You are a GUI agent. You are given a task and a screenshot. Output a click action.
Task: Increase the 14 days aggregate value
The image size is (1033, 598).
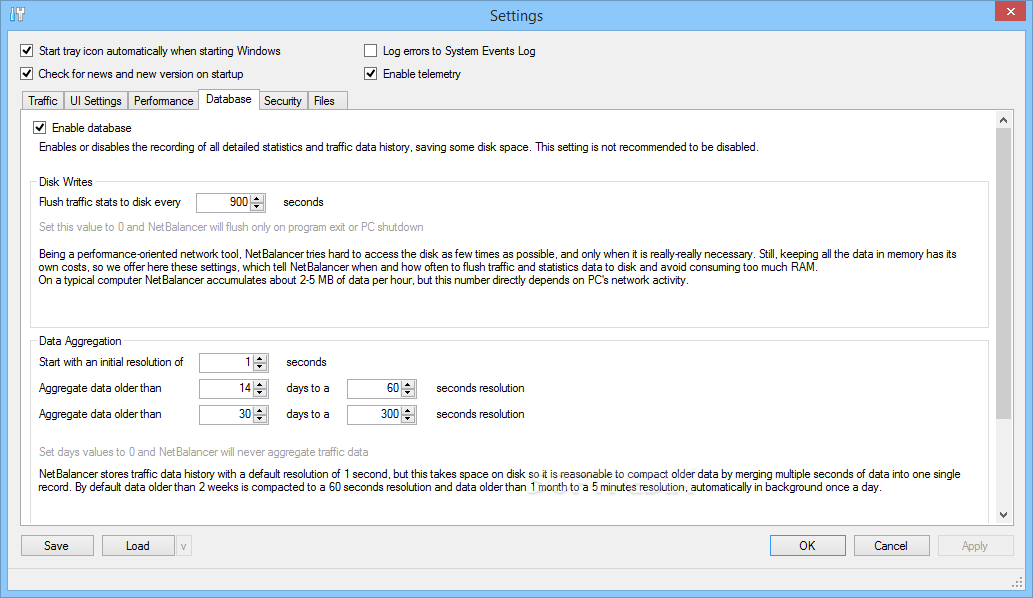pos(260,385)
